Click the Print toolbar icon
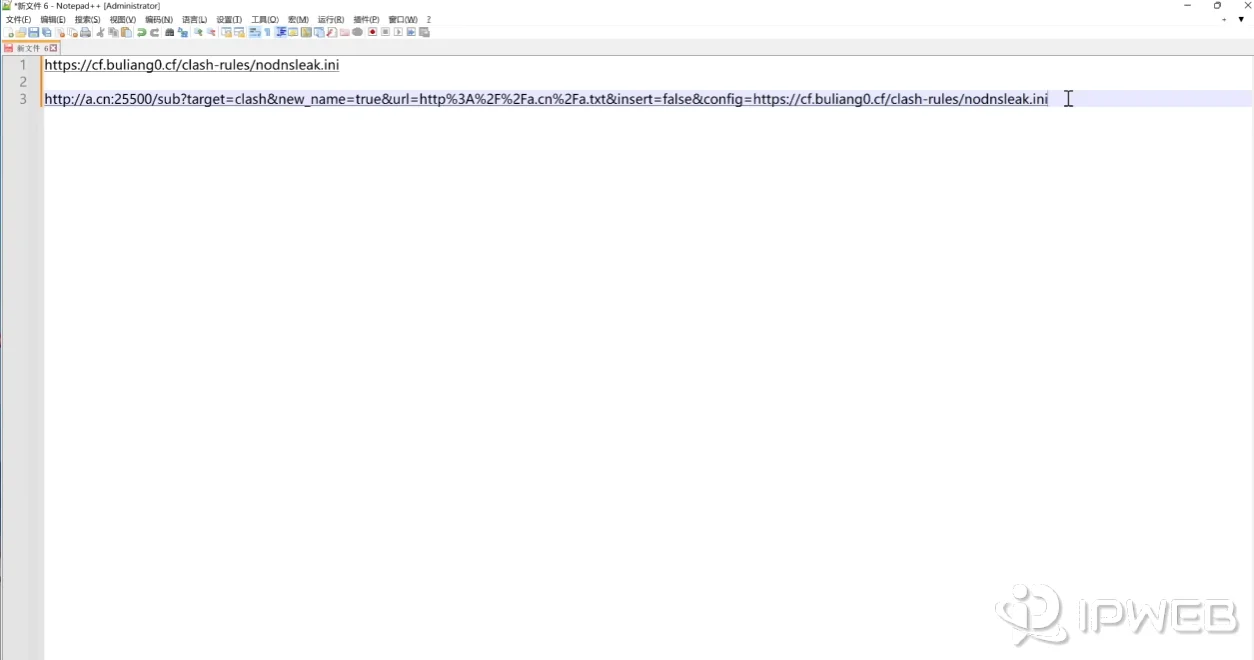Viewport: 1254px width, 660px height. [86, 32]
